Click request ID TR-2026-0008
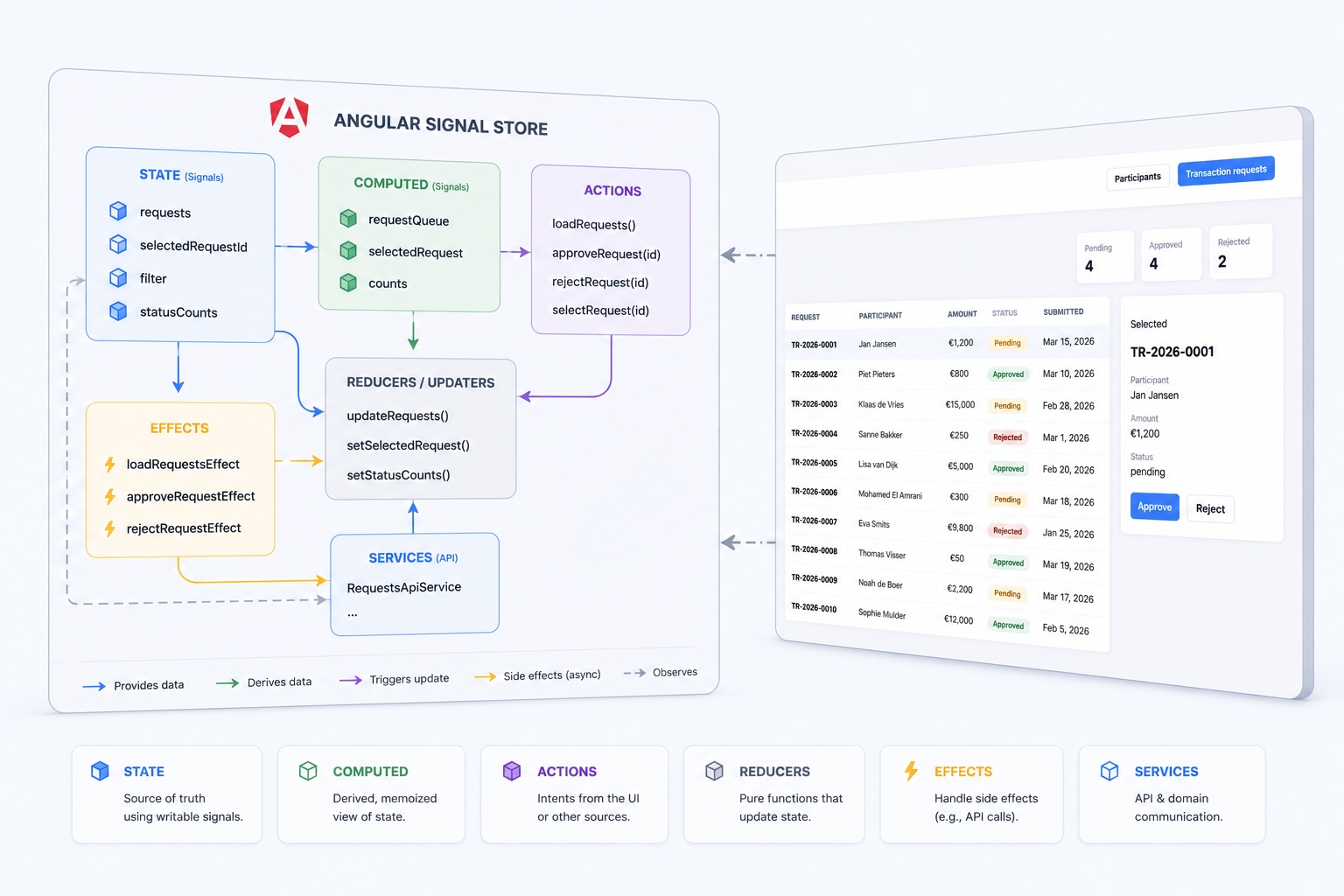1344x896 pixels. click(815, 549)
